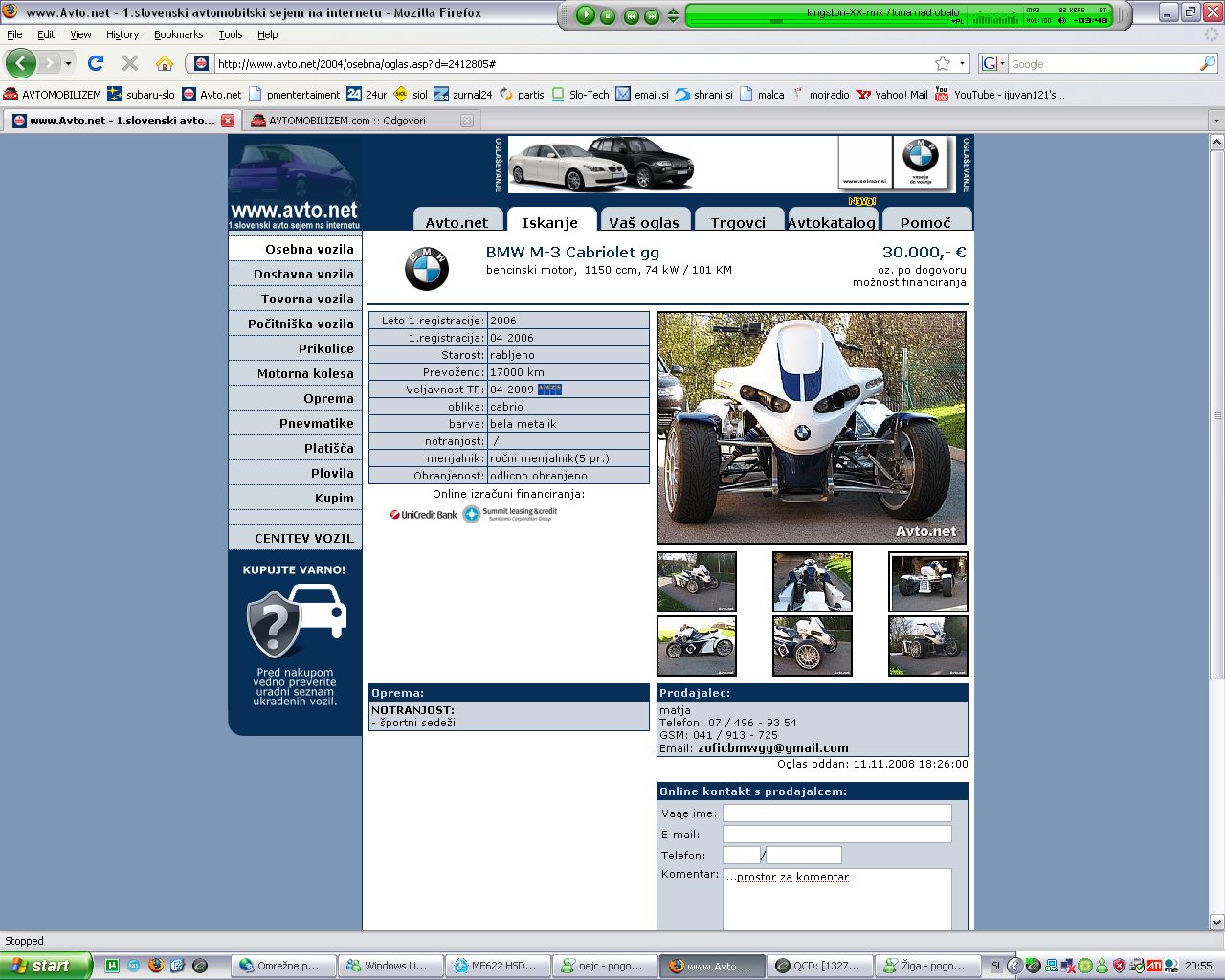This screenshot has height=980, width=1225.
Task: Click the Vaše ime input field
Action: [837, 813]
